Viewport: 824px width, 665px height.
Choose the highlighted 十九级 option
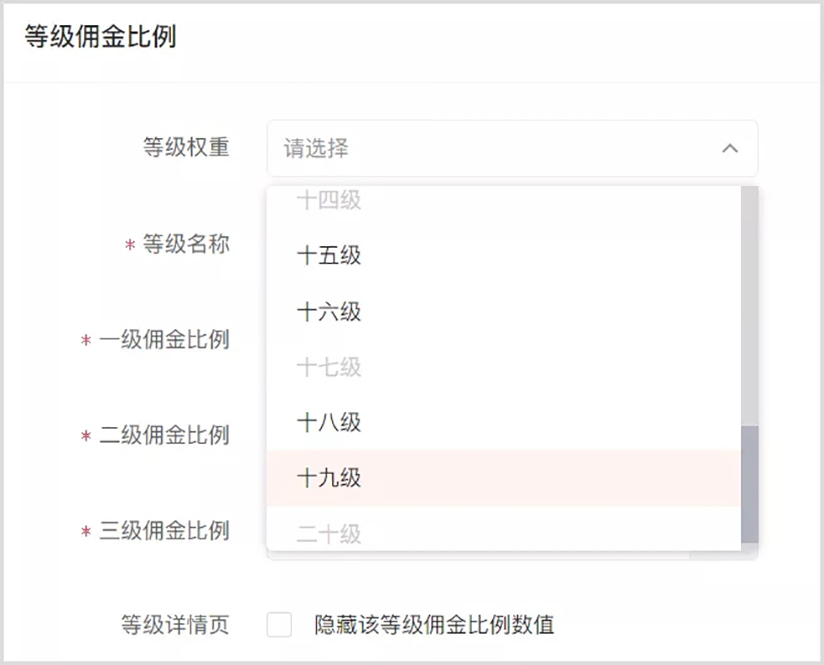point(503,478)
